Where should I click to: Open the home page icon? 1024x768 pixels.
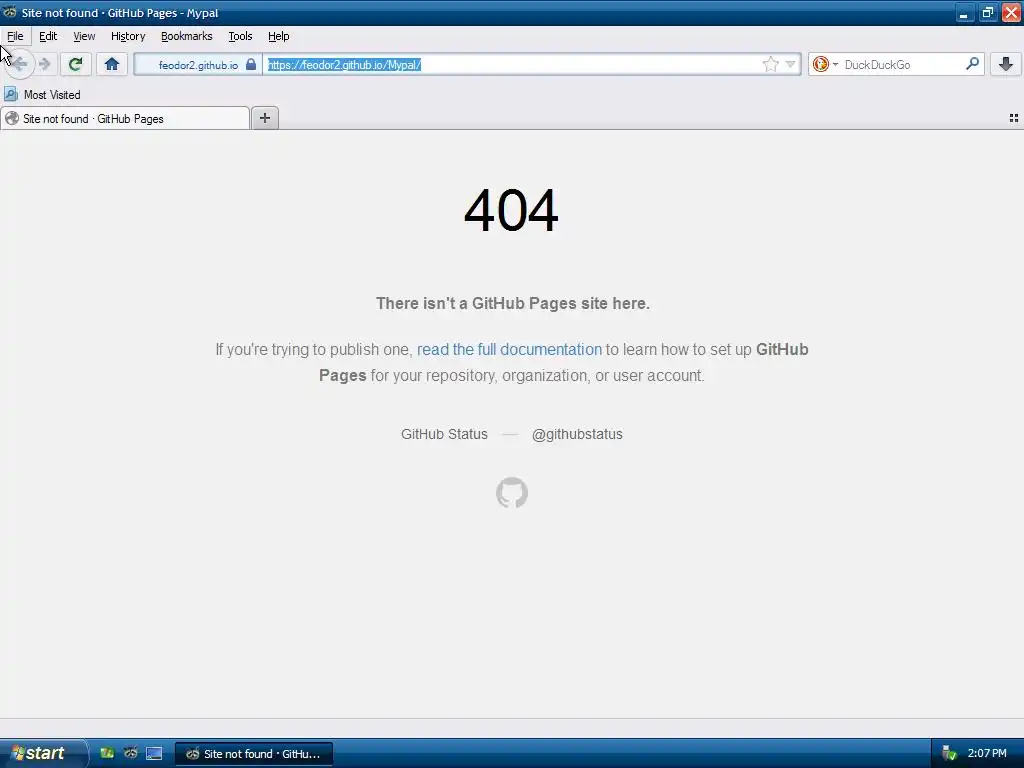tap(112, 64)
